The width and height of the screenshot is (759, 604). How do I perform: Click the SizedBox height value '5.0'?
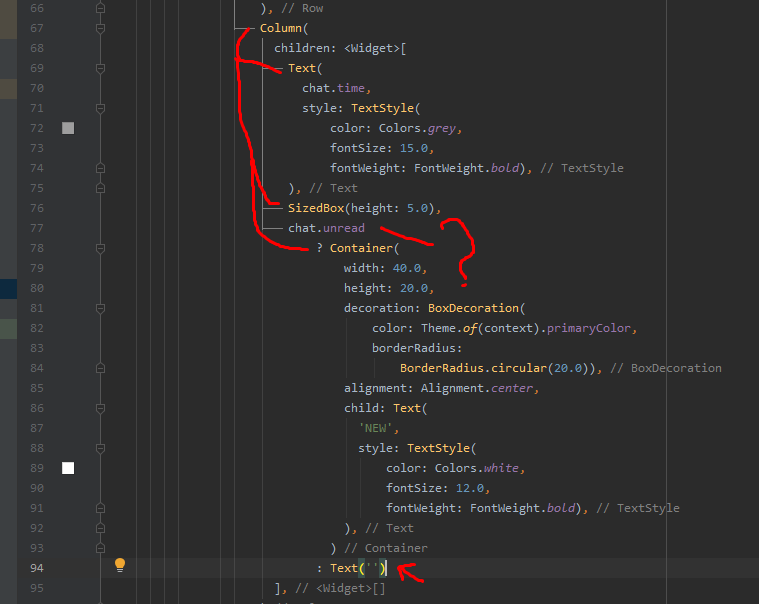click(417, 208)
